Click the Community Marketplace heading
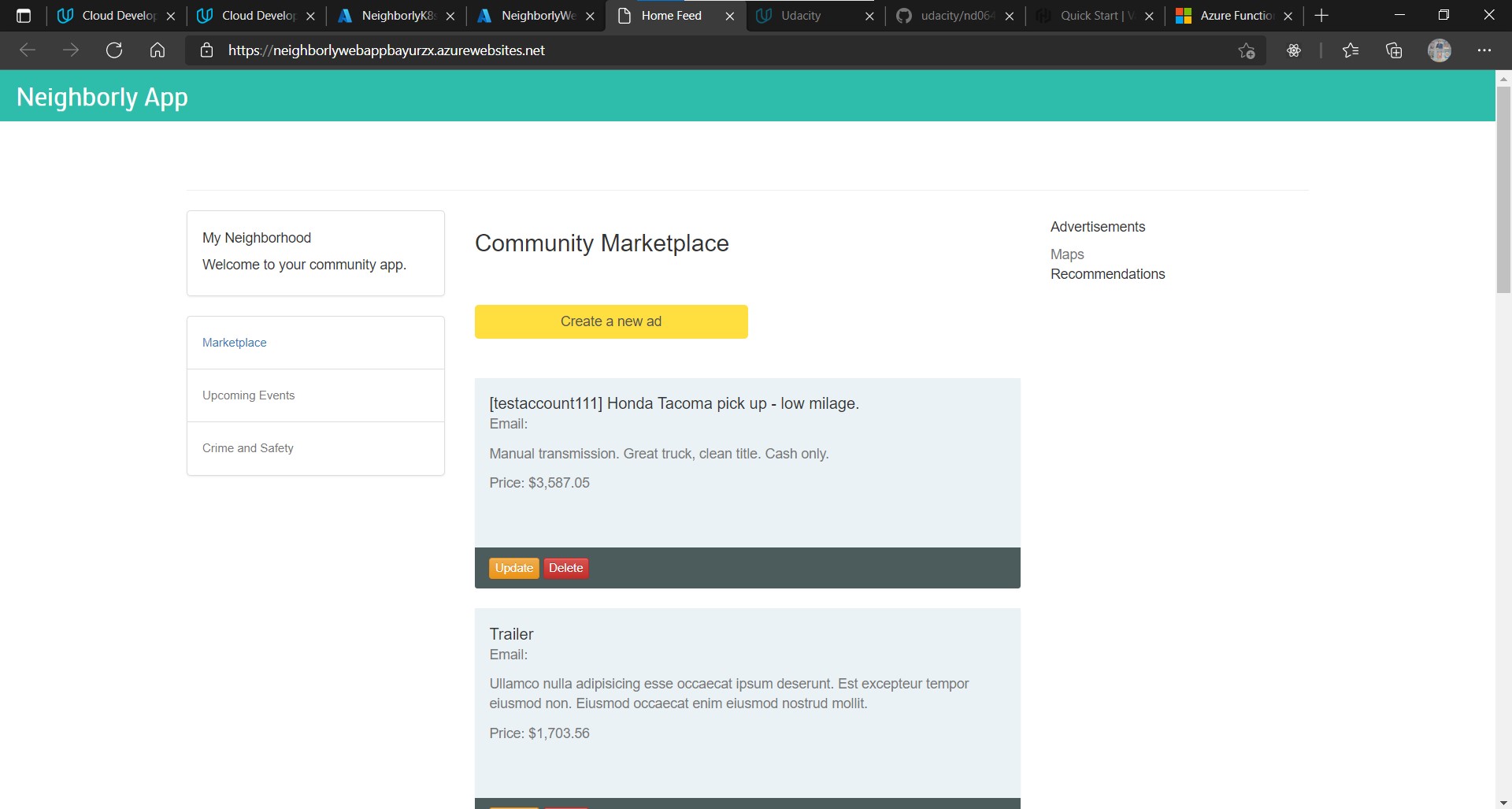 coord(602,243)
